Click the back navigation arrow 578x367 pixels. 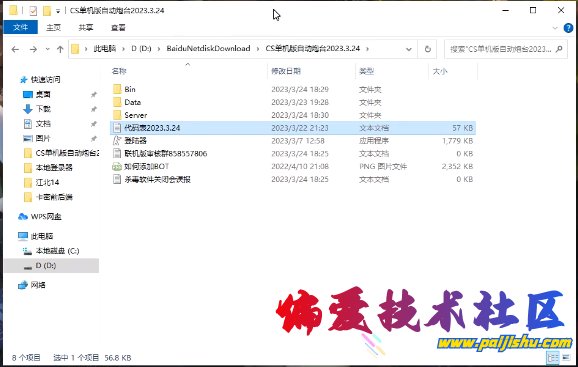[x=15, y=49]
